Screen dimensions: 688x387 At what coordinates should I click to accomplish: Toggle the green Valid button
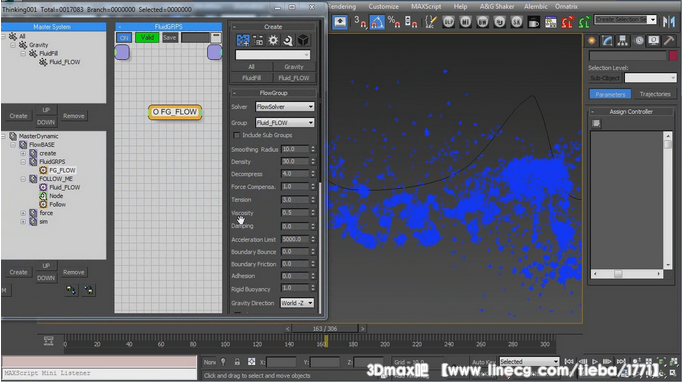[x=147, y=38]
